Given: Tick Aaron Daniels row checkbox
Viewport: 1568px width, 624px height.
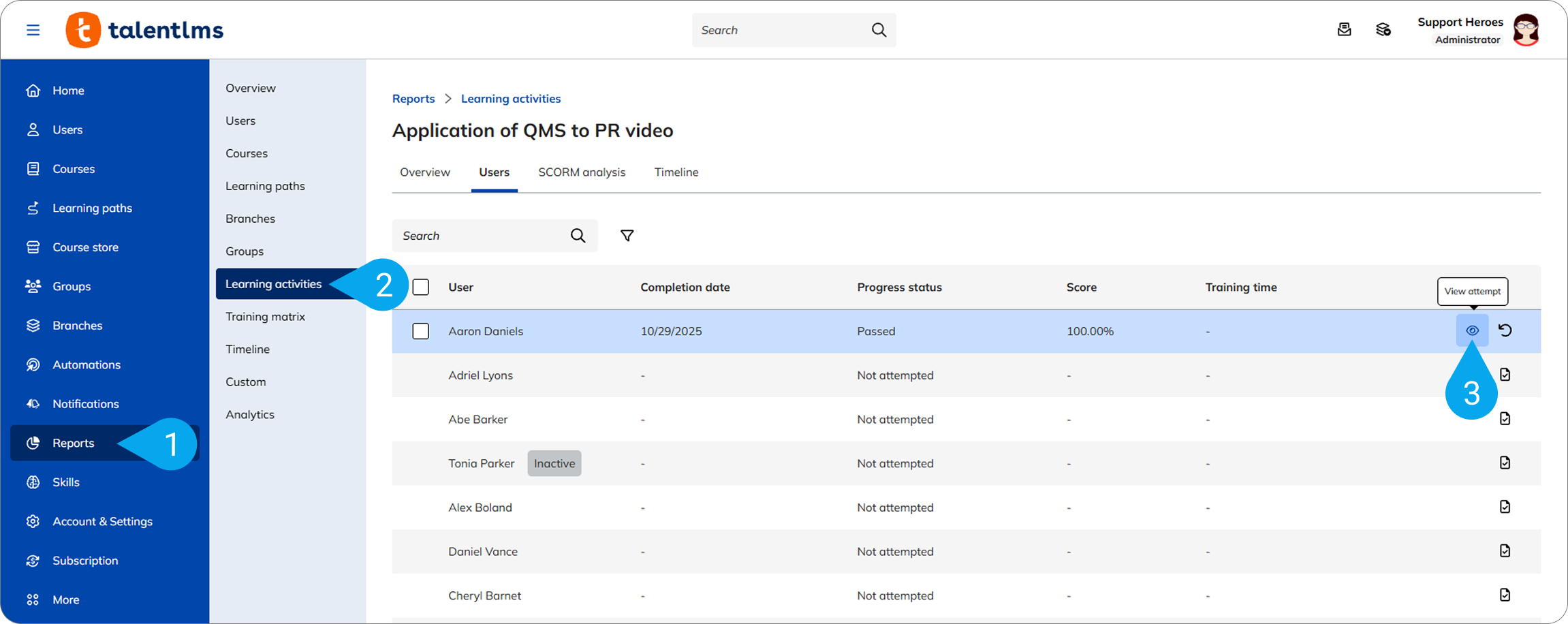Looking at the screenshot, I should pos(421,331).
